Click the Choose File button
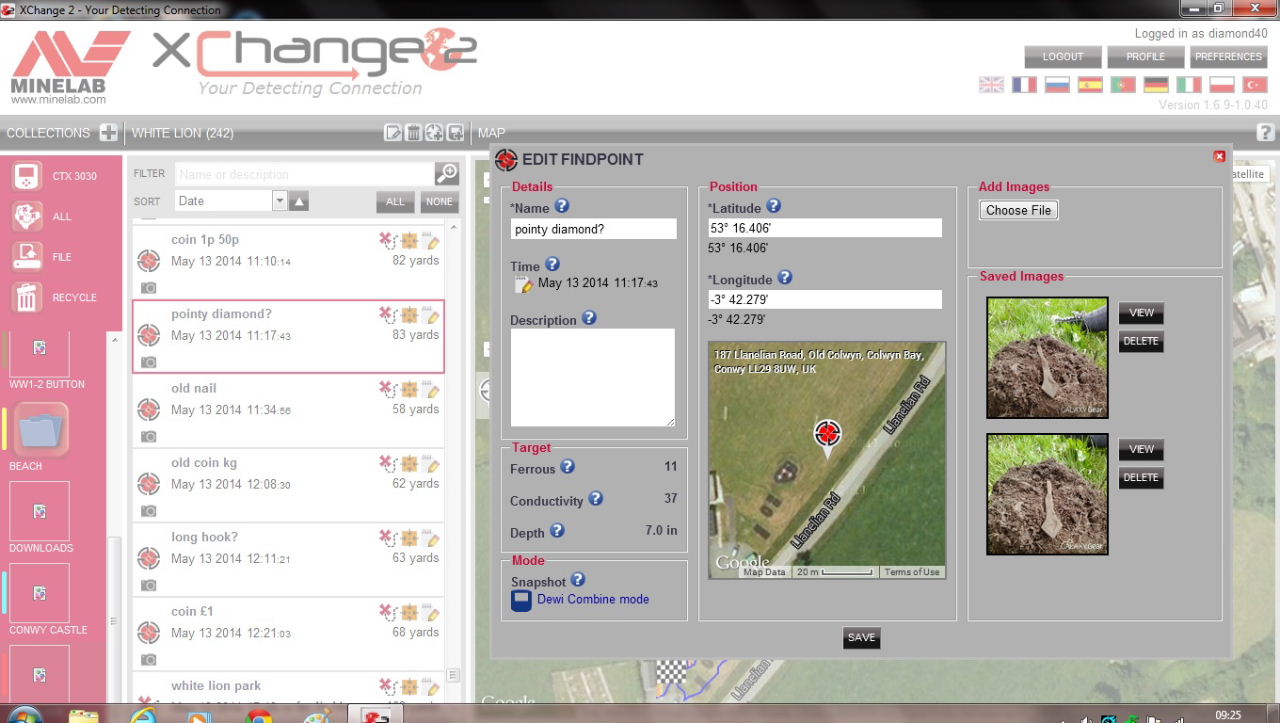This screenshot has width=1280, height=723. pyautogui.click(x=1019, y=210)
